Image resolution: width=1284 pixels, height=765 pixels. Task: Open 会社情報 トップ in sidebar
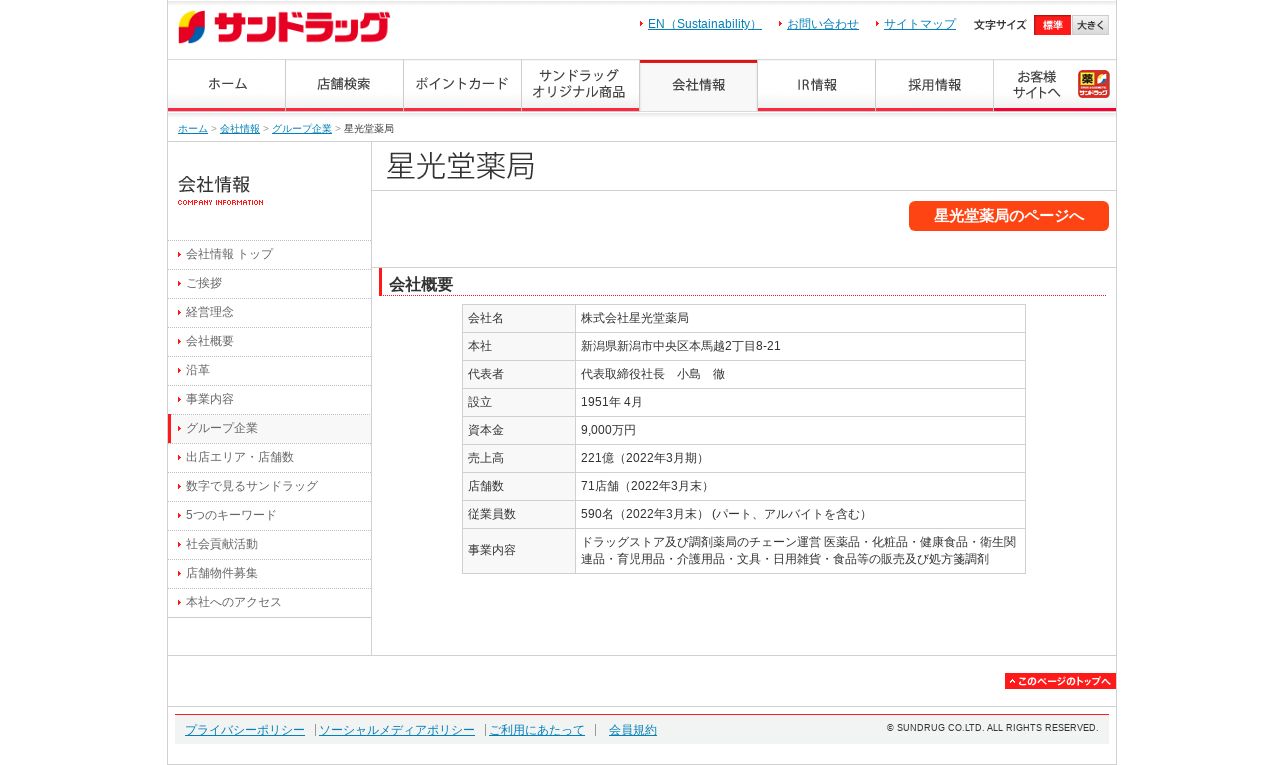270,255
